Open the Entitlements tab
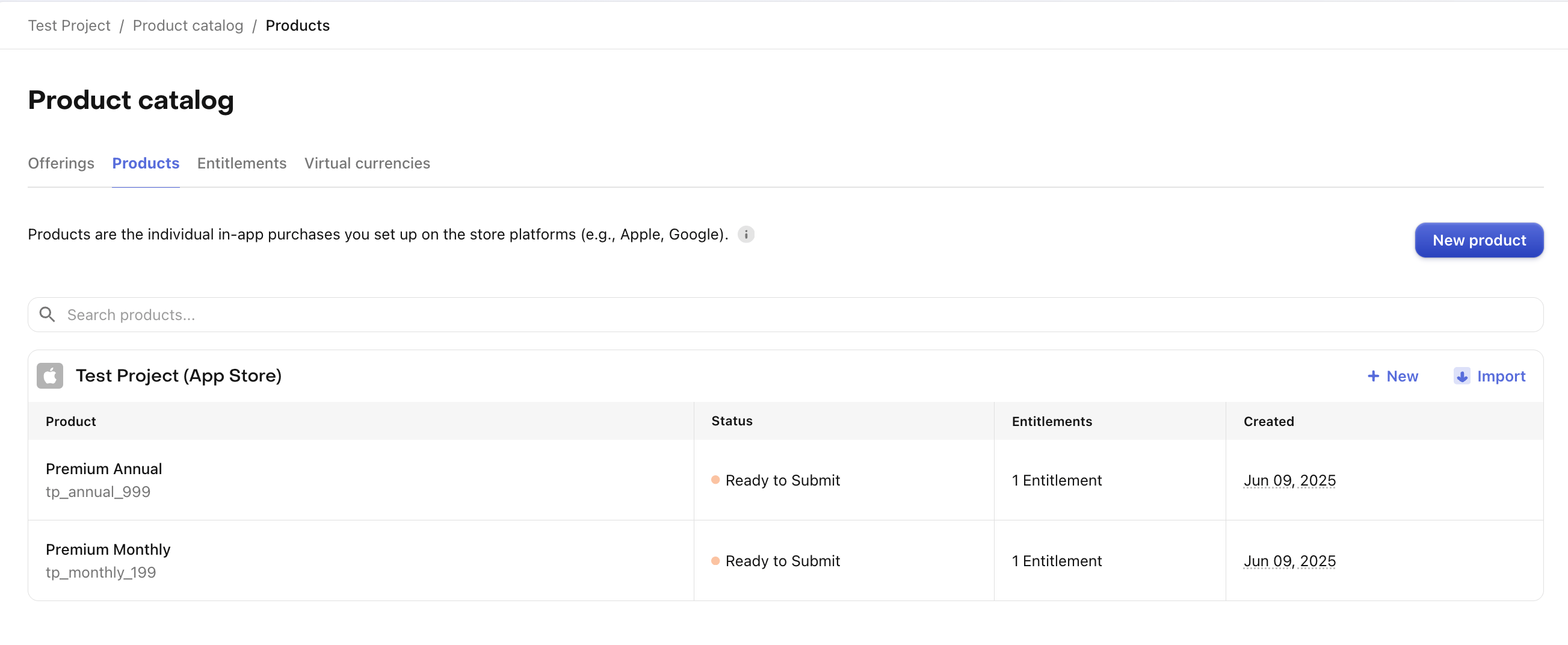Screen dimensions: 1568x645 (x=242, y=163)
